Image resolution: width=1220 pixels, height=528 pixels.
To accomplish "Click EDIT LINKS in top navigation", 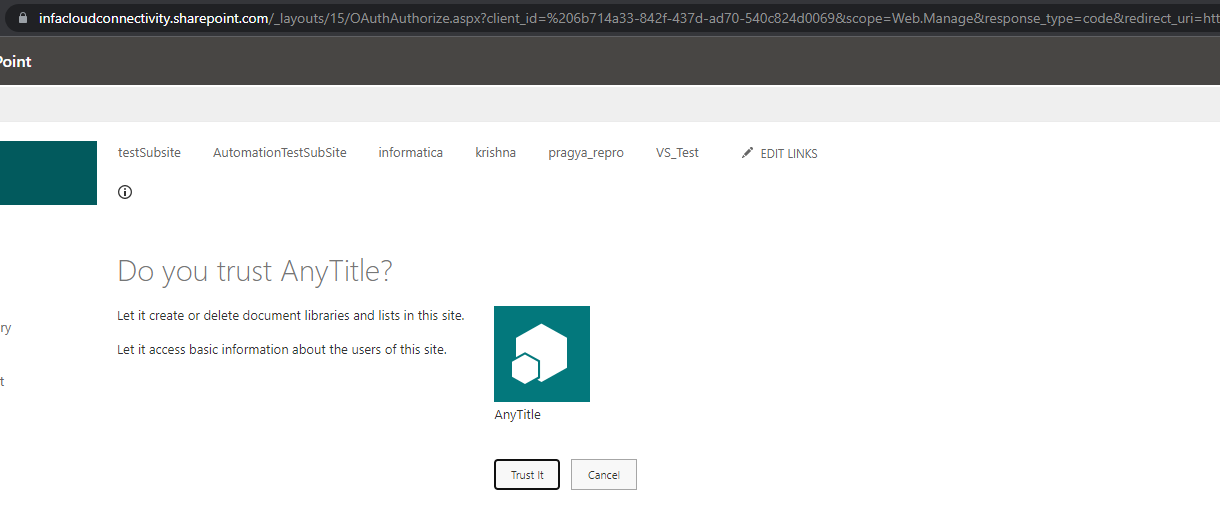I will [x=789, y=154].
